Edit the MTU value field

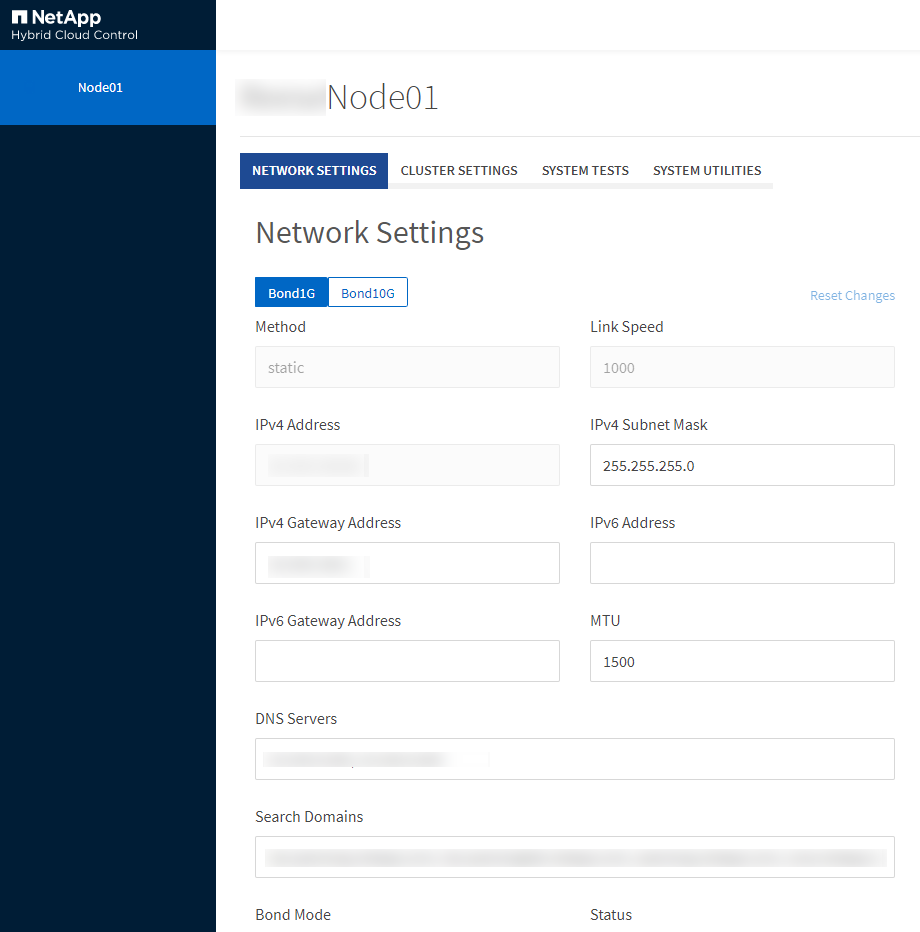click(x=742, y=661)
